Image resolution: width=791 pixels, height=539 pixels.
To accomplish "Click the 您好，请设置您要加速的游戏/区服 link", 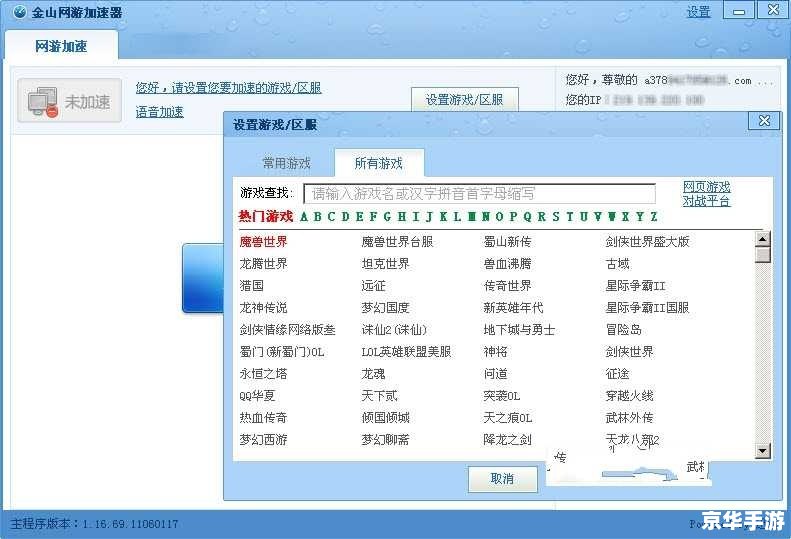I will [x=228, y=88].
